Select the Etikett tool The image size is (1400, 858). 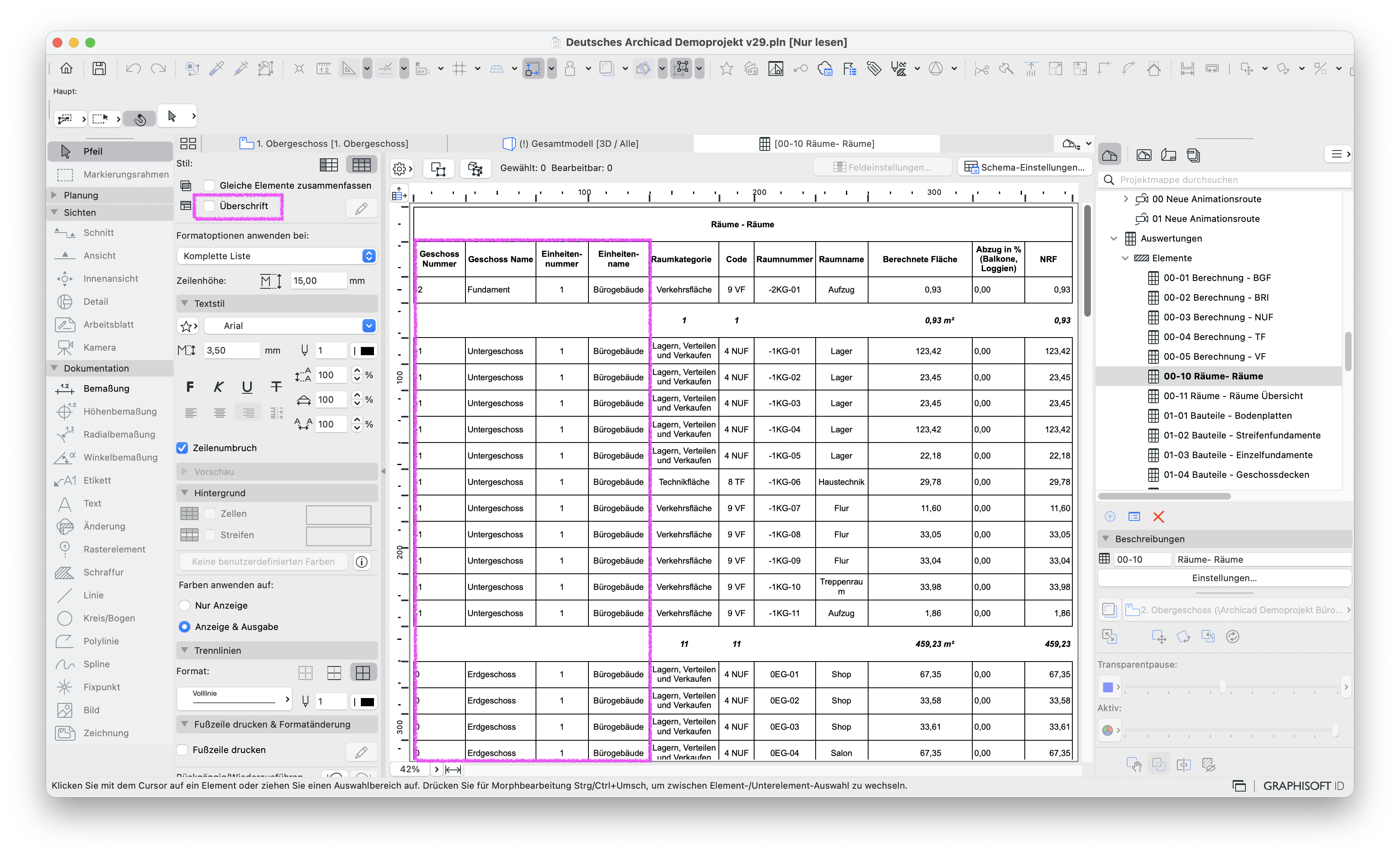[110, 480]
